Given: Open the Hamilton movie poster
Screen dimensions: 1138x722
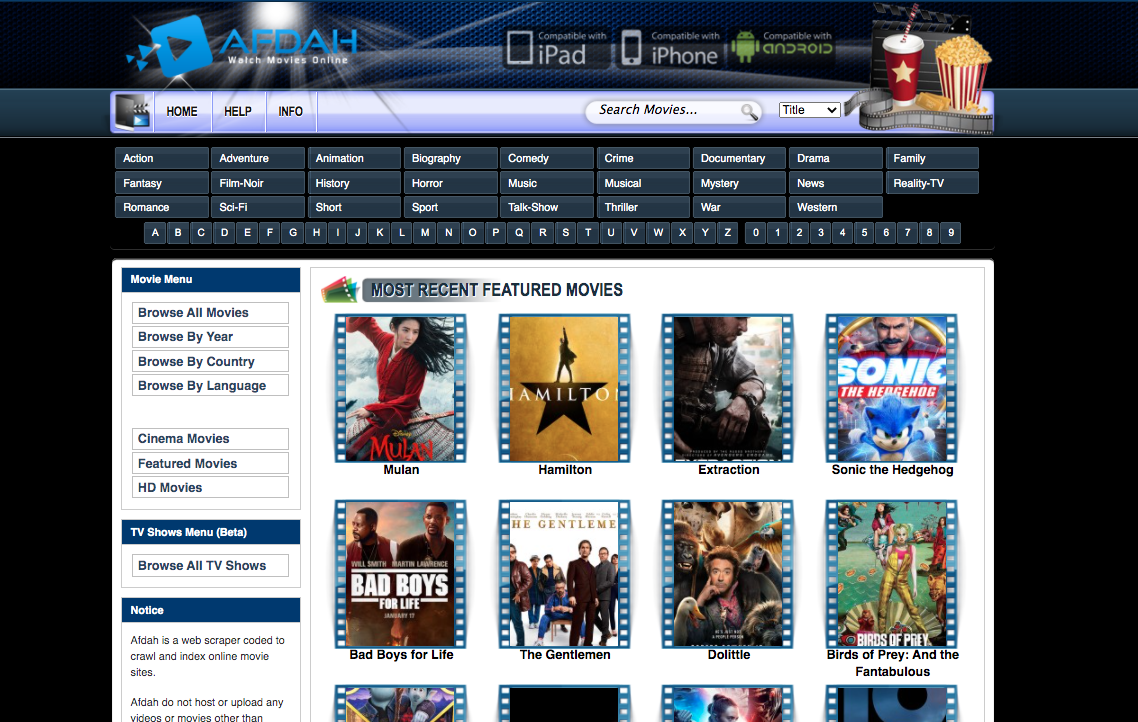Looking at the screenshot, I should coord(565,388).
